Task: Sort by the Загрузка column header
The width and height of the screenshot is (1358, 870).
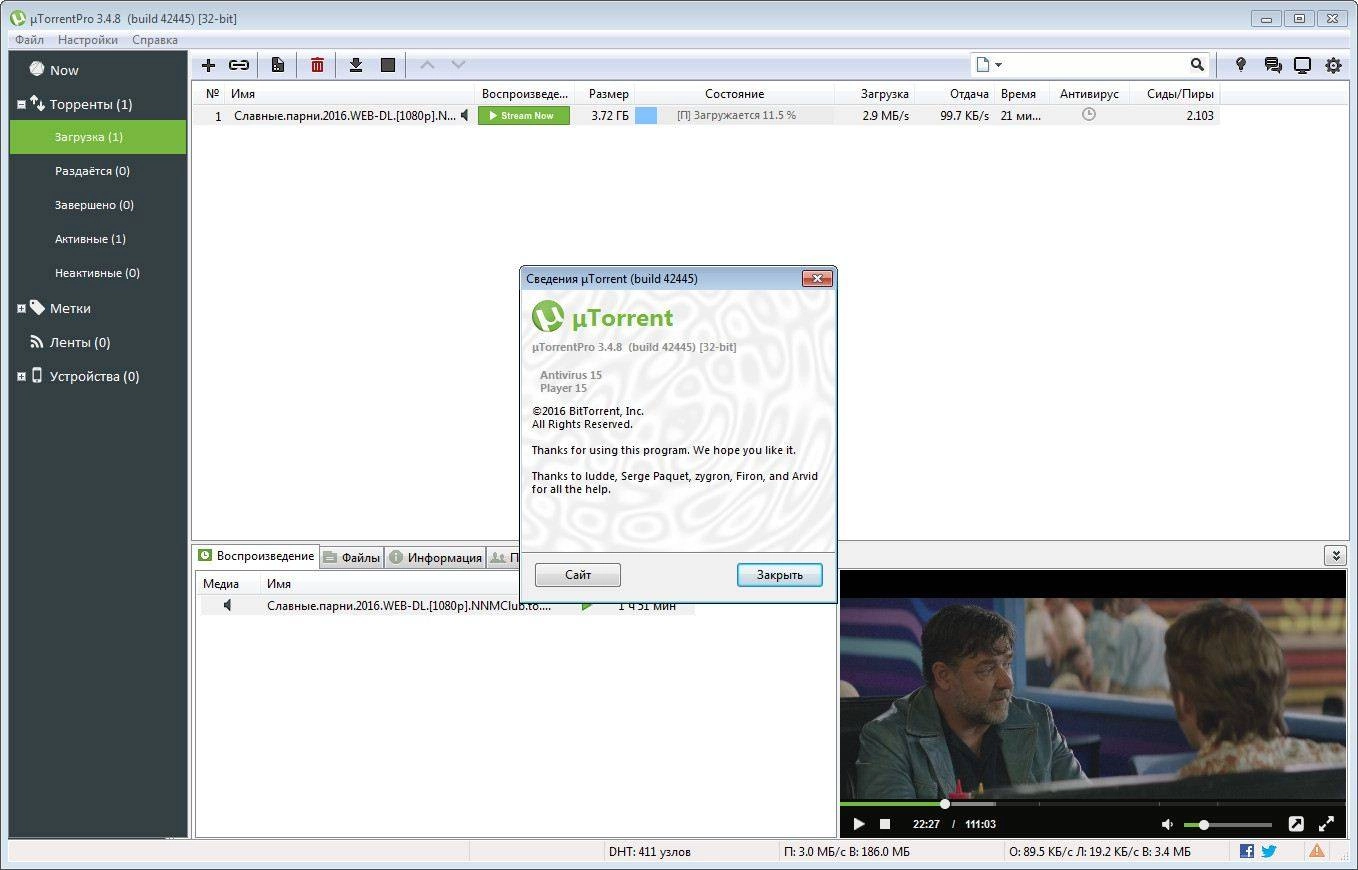Action: 875,94
